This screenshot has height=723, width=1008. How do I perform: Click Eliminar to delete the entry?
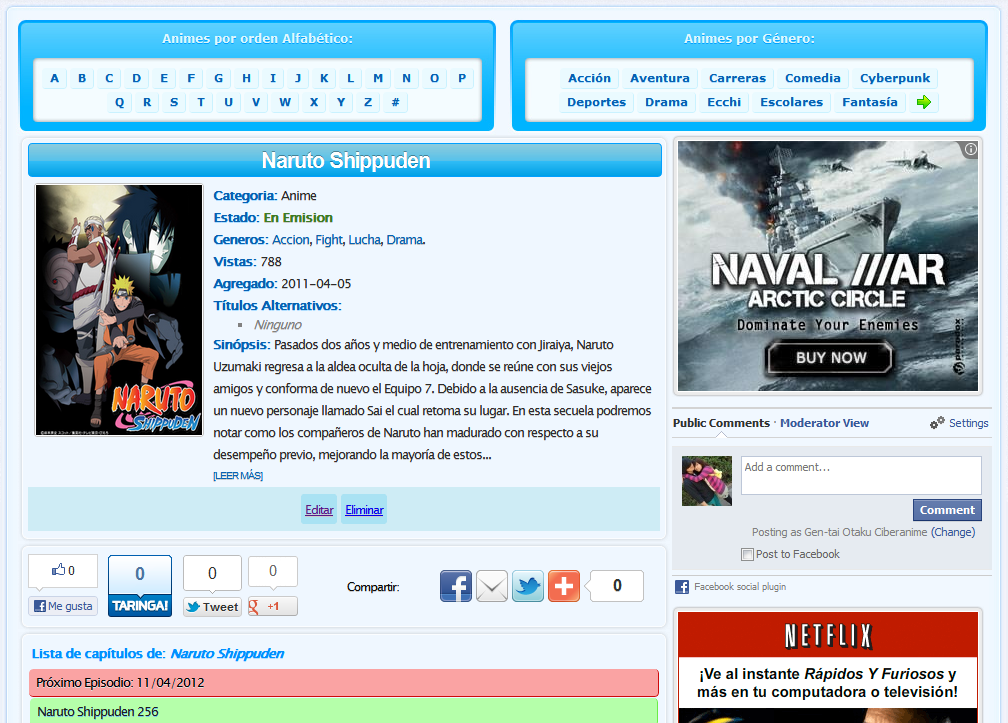364,510
